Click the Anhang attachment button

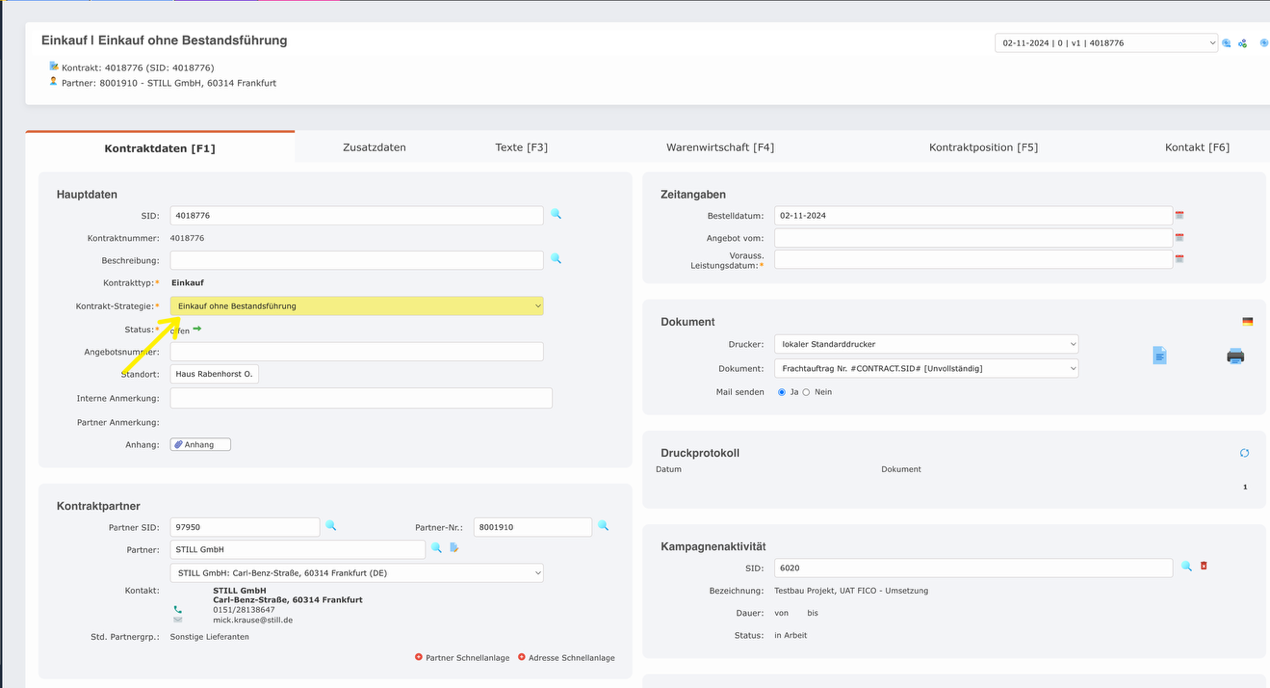[x=199, y=443]
